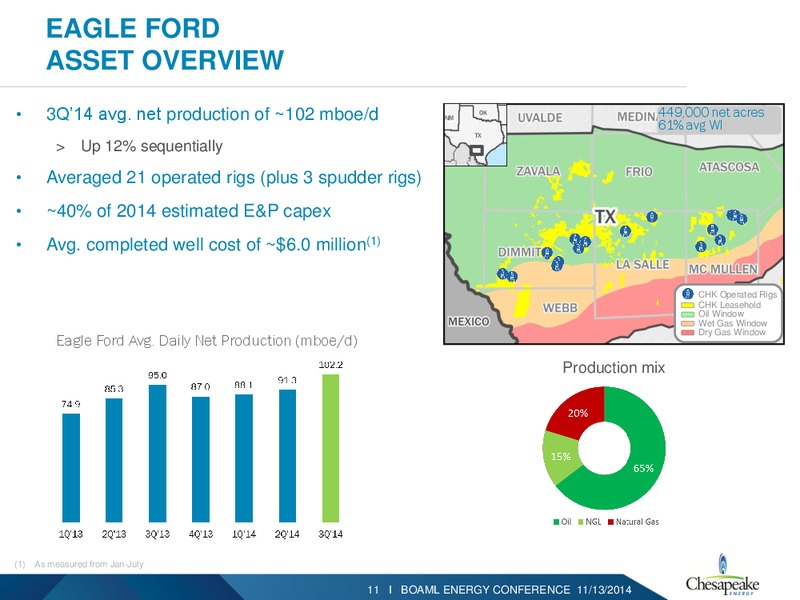Click the 20% natural gas donut segment
This screenshot has width=800, height=600.
578,413
